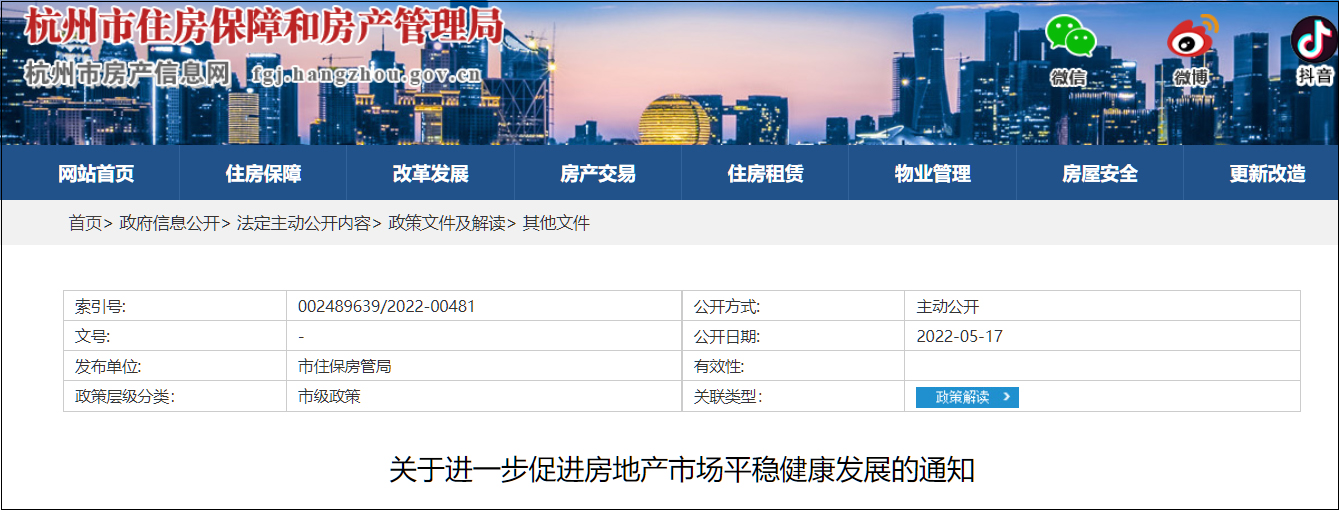Click the 政府信息公开 breadcrumb link
Screen dimensions: 1339x510
169,223
